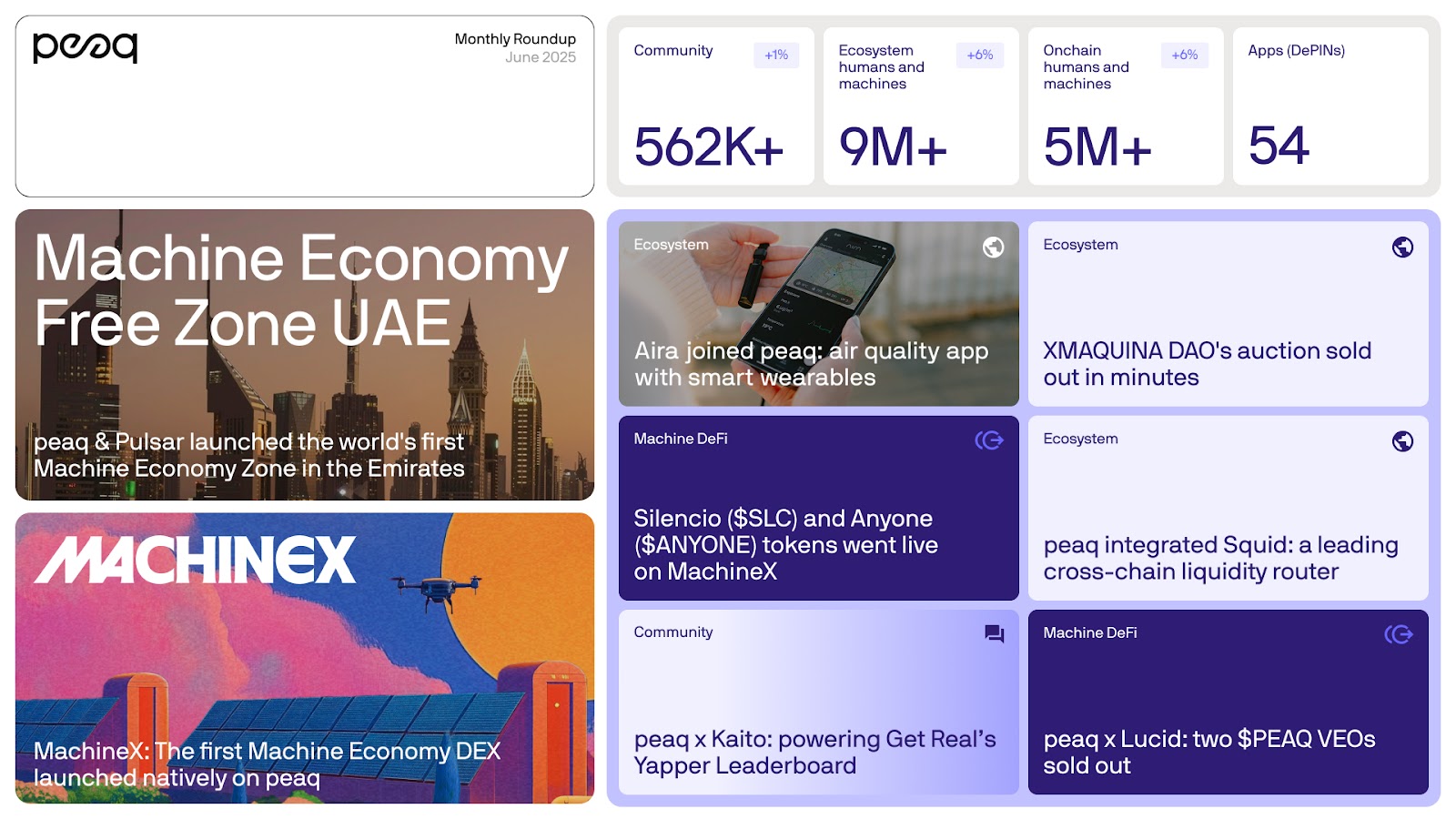The width and height of the screenshot is (1456, 819).
Task: Open XMAQUINA DAO's auction sold out headline
Action: [1207, 364]
